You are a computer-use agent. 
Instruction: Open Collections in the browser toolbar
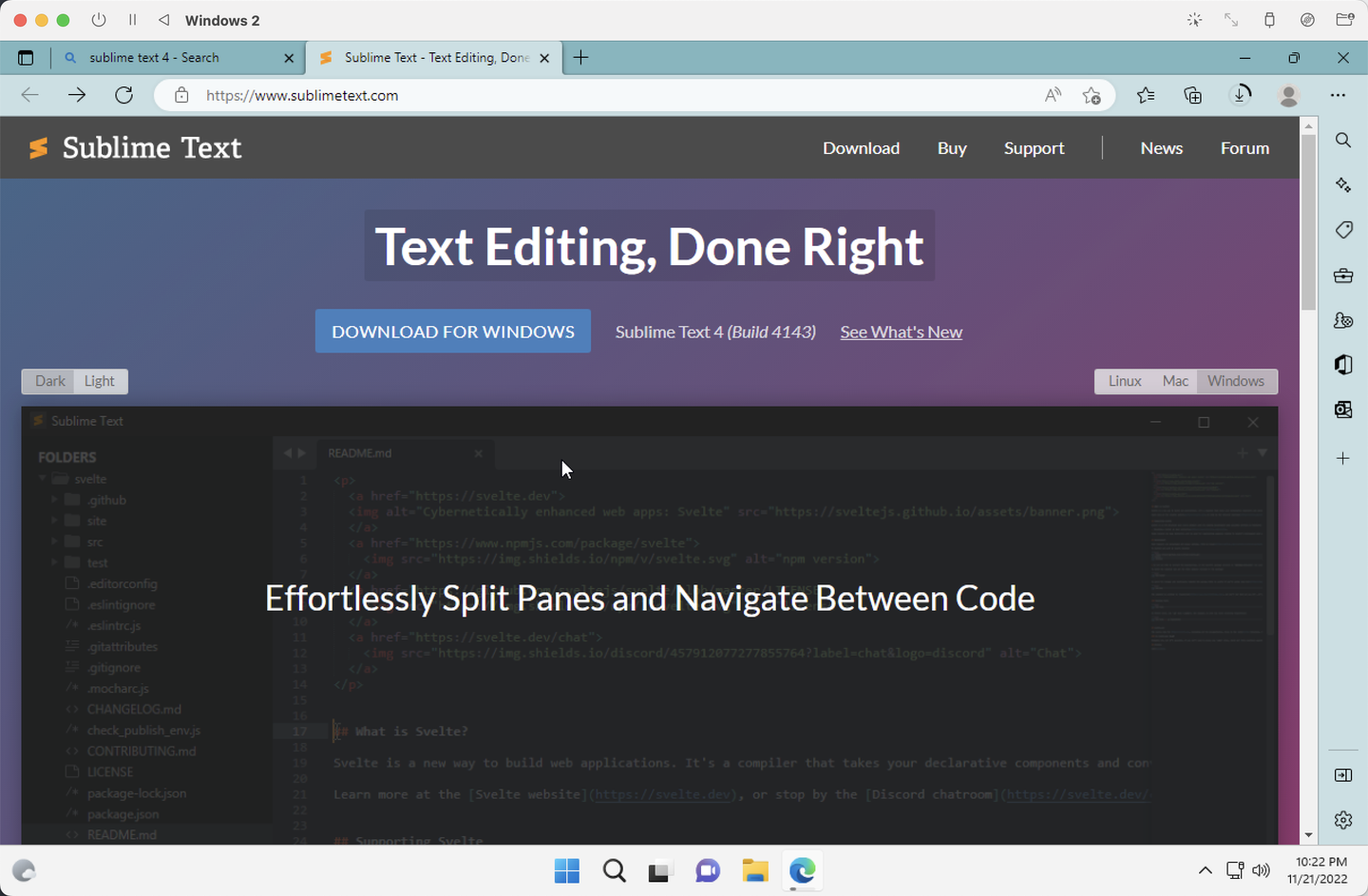pyautogui.click(x=1192, y=95)
